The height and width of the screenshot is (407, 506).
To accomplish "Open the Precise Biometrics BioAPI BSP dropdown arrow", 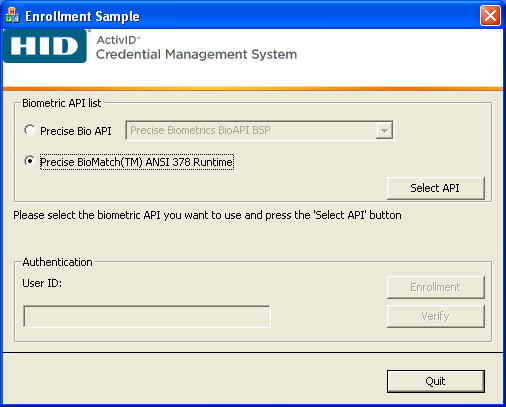I will (384, 130).
